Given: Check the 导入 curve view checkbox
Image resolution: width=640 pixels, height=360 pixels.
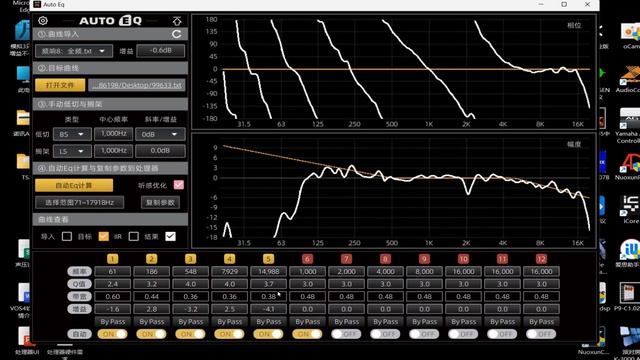Looking at the screenshot, I should (67, 236).
